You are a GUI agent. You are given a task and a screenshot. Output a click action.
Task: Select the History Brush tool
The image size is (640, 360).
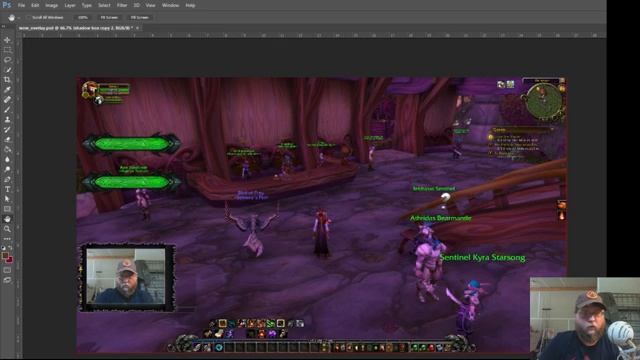pos(7,129)
